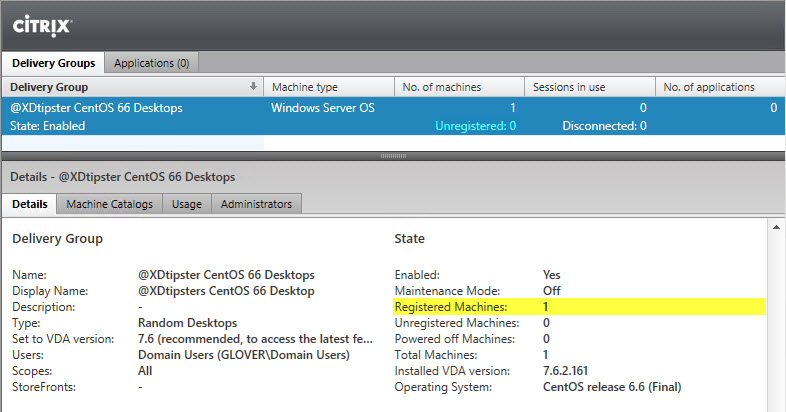This screenshot has height=412, width=786.
Task: Click the Domain Users (GLOVER\Domain Users) value
Action: (244, 355)
